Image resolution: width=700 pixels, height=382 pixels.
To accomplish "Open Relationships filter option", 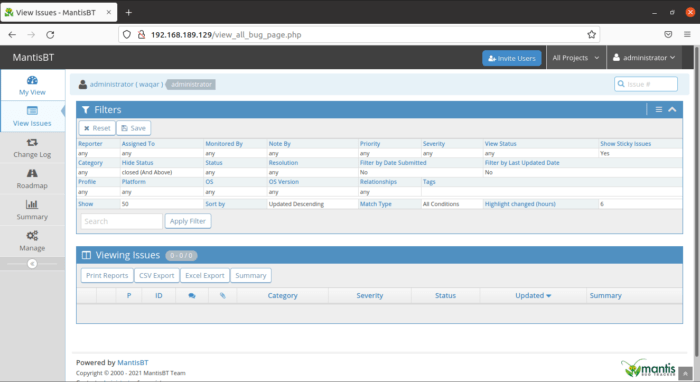I will (378, 182).
